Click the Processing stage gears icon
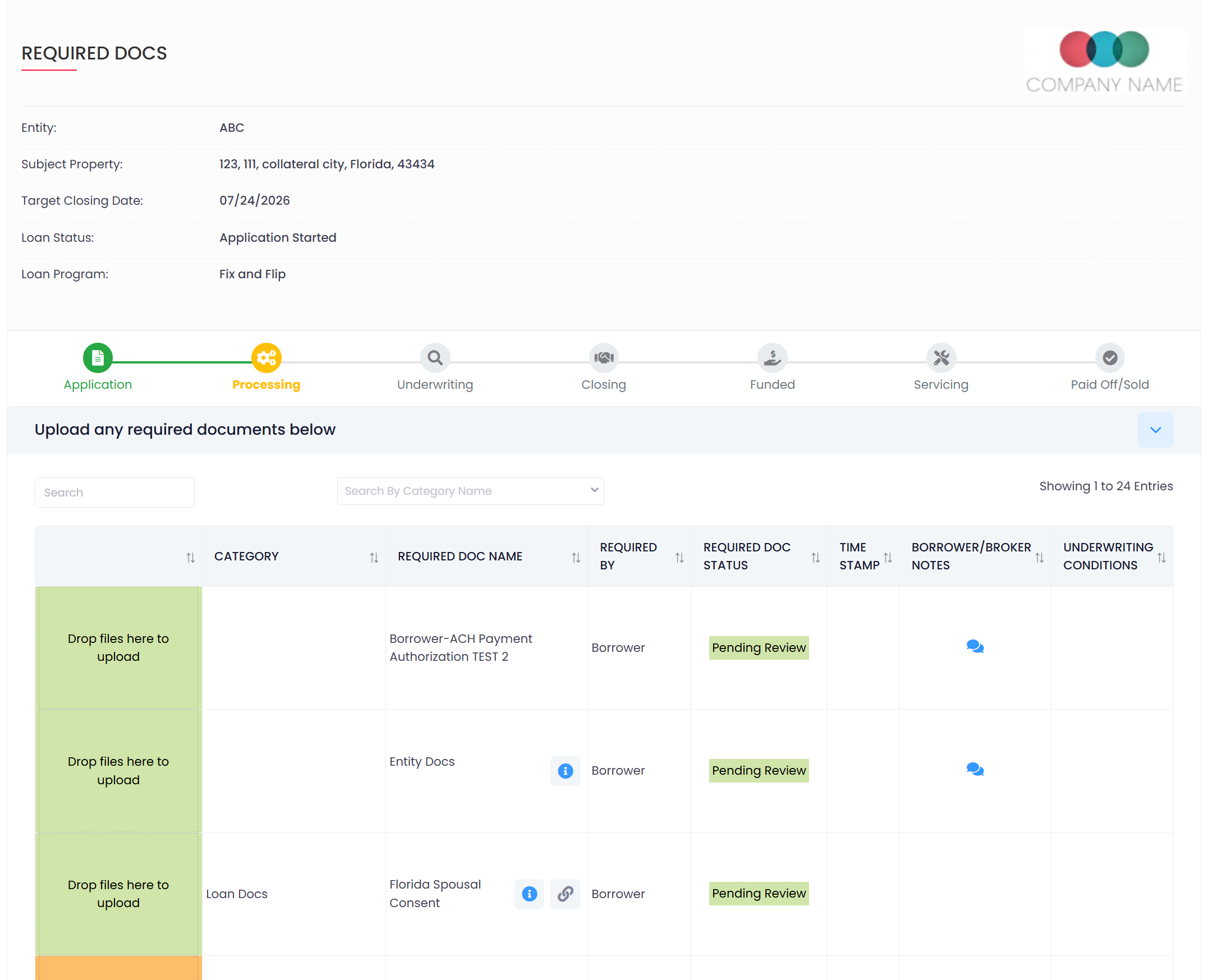Viewport: 1213px width, 980px height. 266,358
